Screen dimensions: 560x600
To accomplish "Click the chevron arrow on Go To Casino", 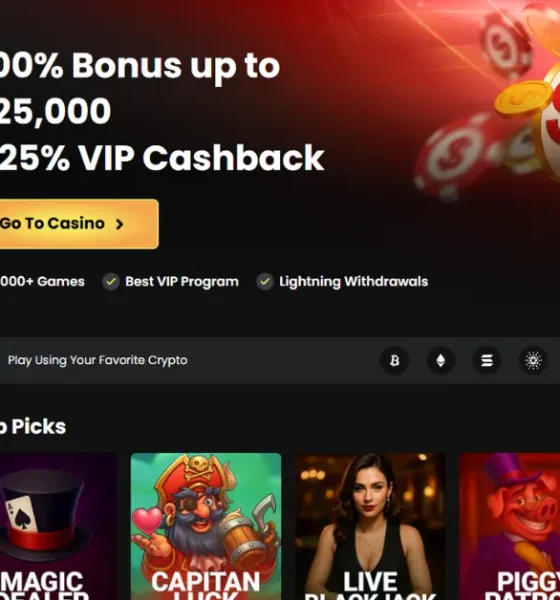I will point(120,224).
